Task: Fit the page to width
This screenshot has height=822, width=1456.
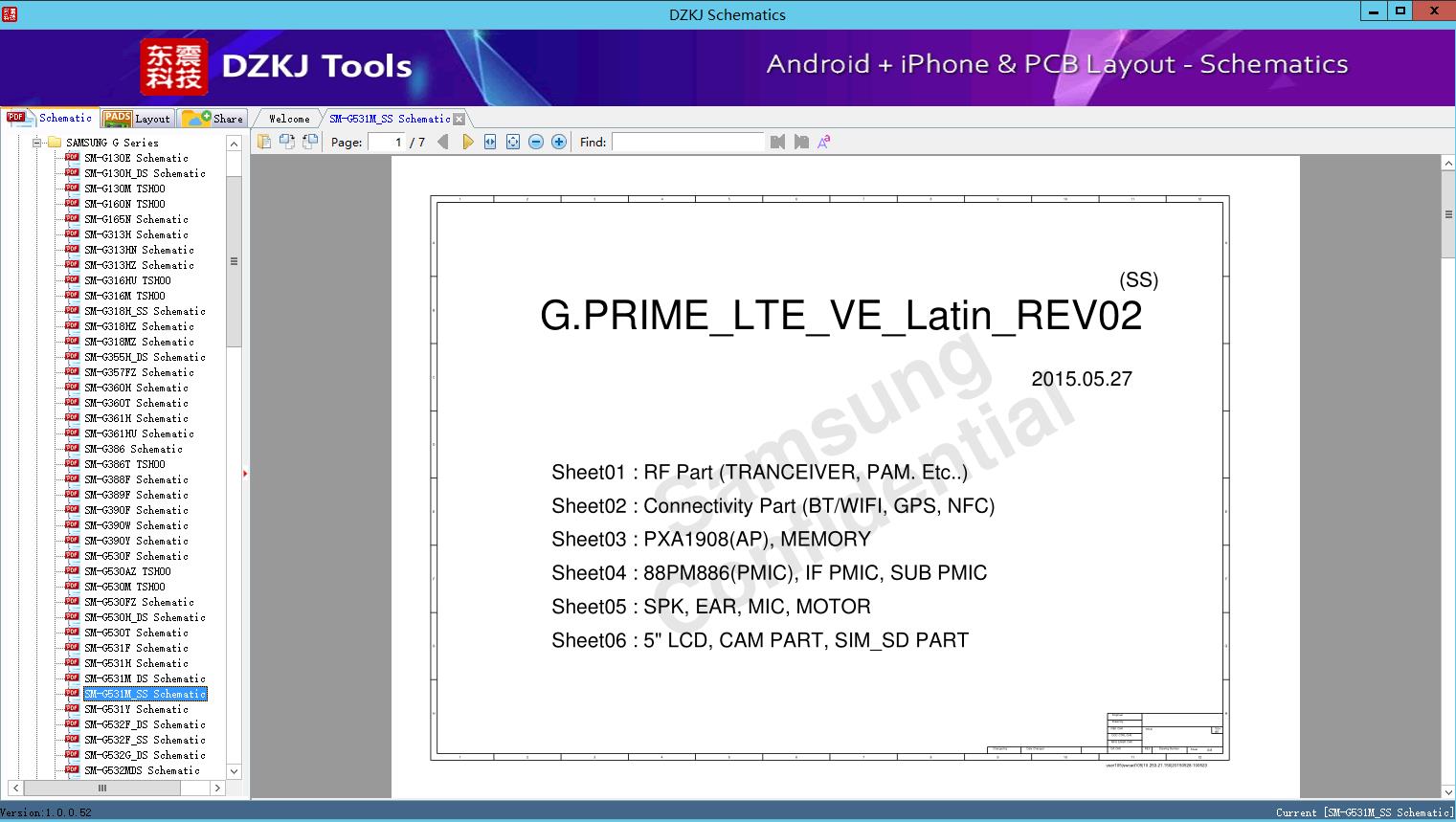Action: (490, 142)
